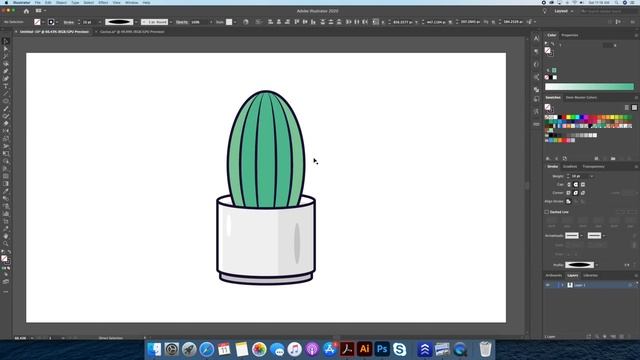Viewport: 640px width, 360px height.
Task: Select the Bevel Join corner button
Action: click(583, 193)
